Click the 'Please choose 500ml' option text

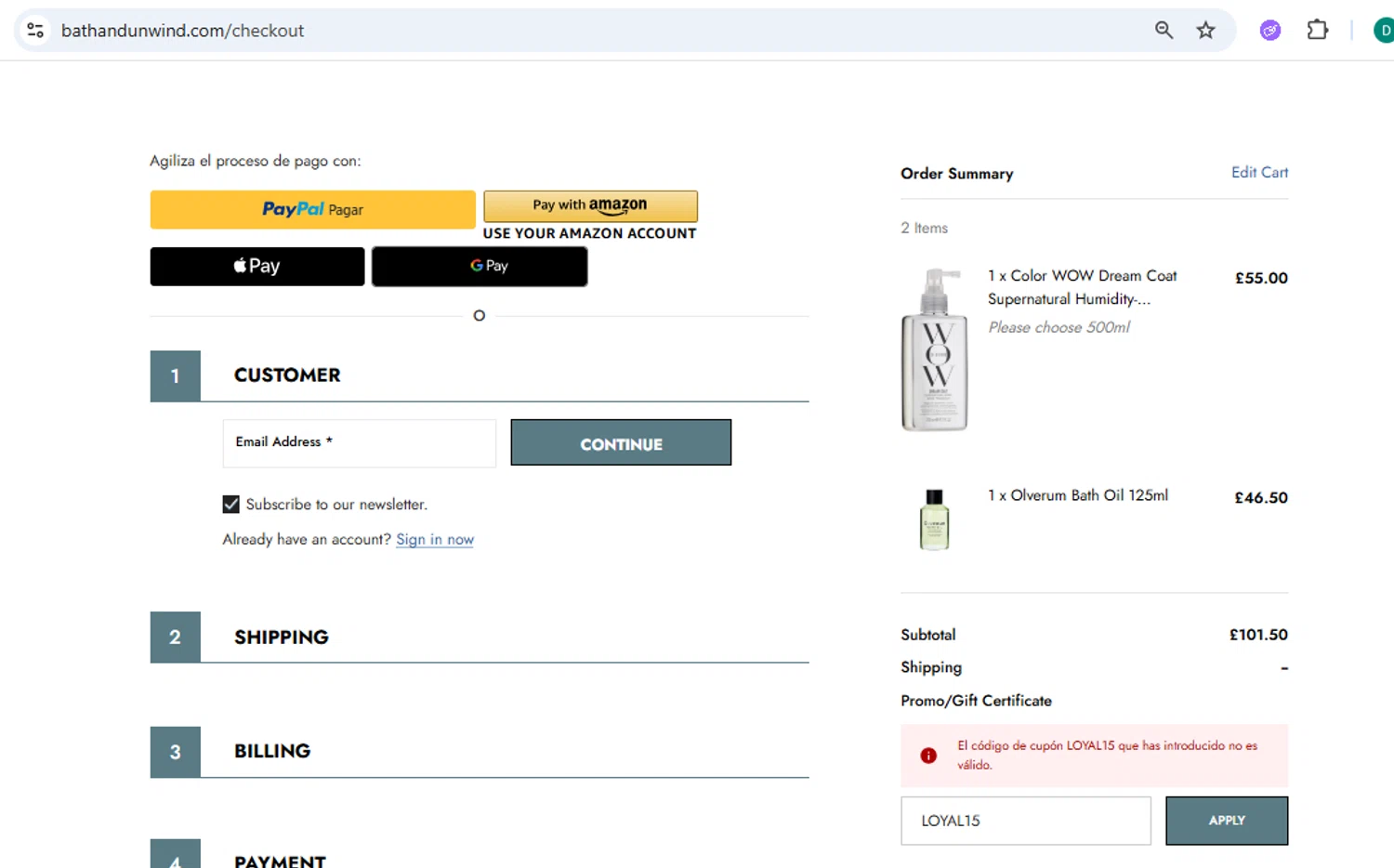(1059, 327)
